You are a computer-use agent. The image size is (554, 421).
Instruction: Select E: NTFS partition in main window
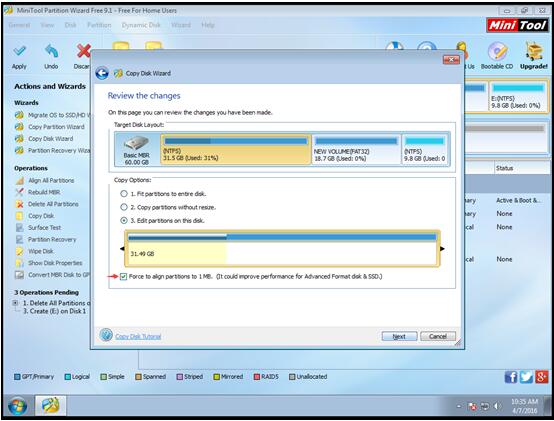[x=518, y=97]
